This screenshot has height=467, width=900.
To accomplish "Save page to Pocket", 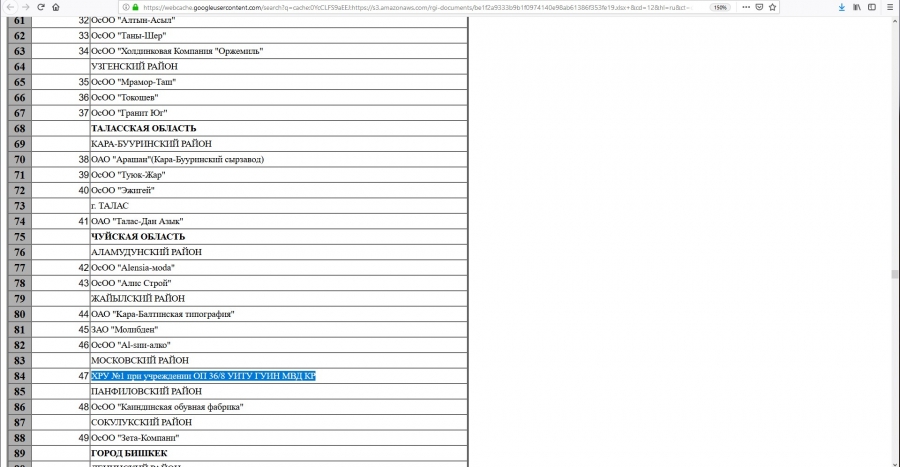I will 759,7.
